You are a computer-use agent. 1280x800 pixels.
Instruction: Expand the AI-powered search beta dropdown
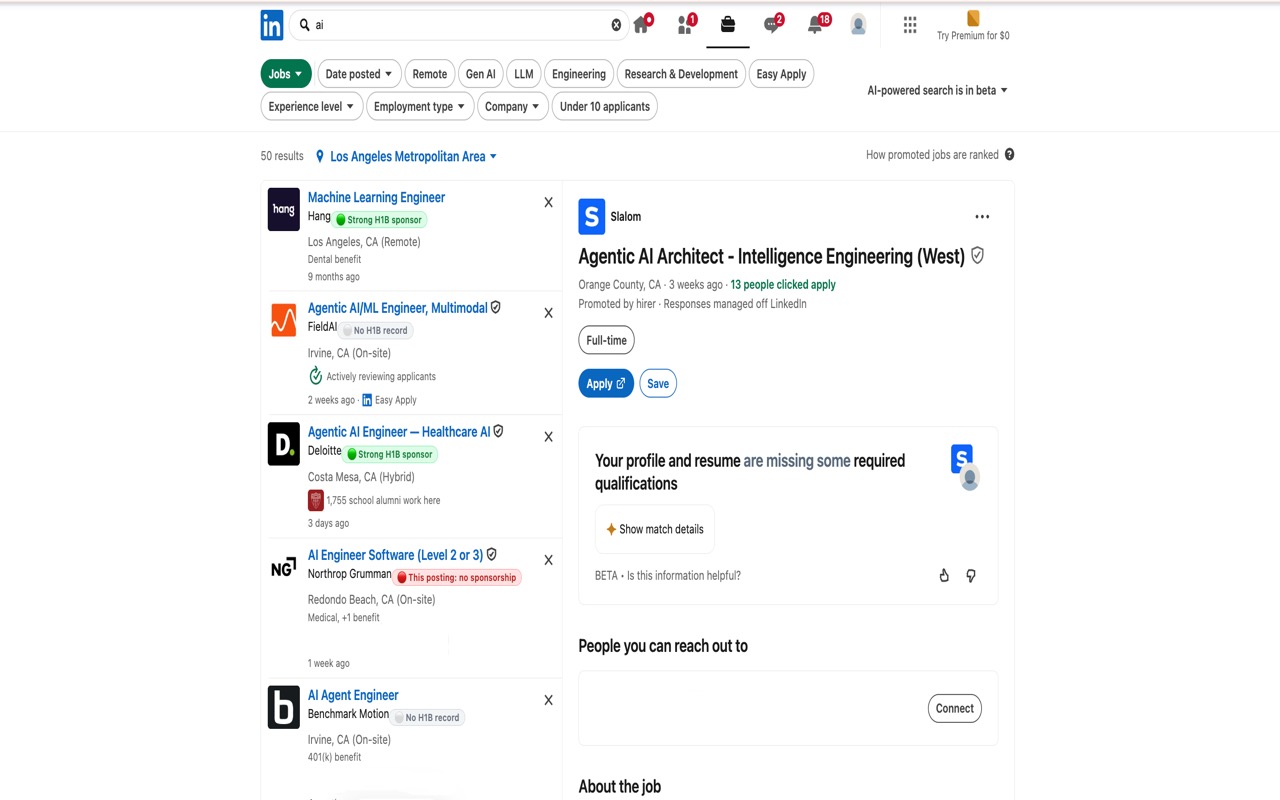(937, 90)
